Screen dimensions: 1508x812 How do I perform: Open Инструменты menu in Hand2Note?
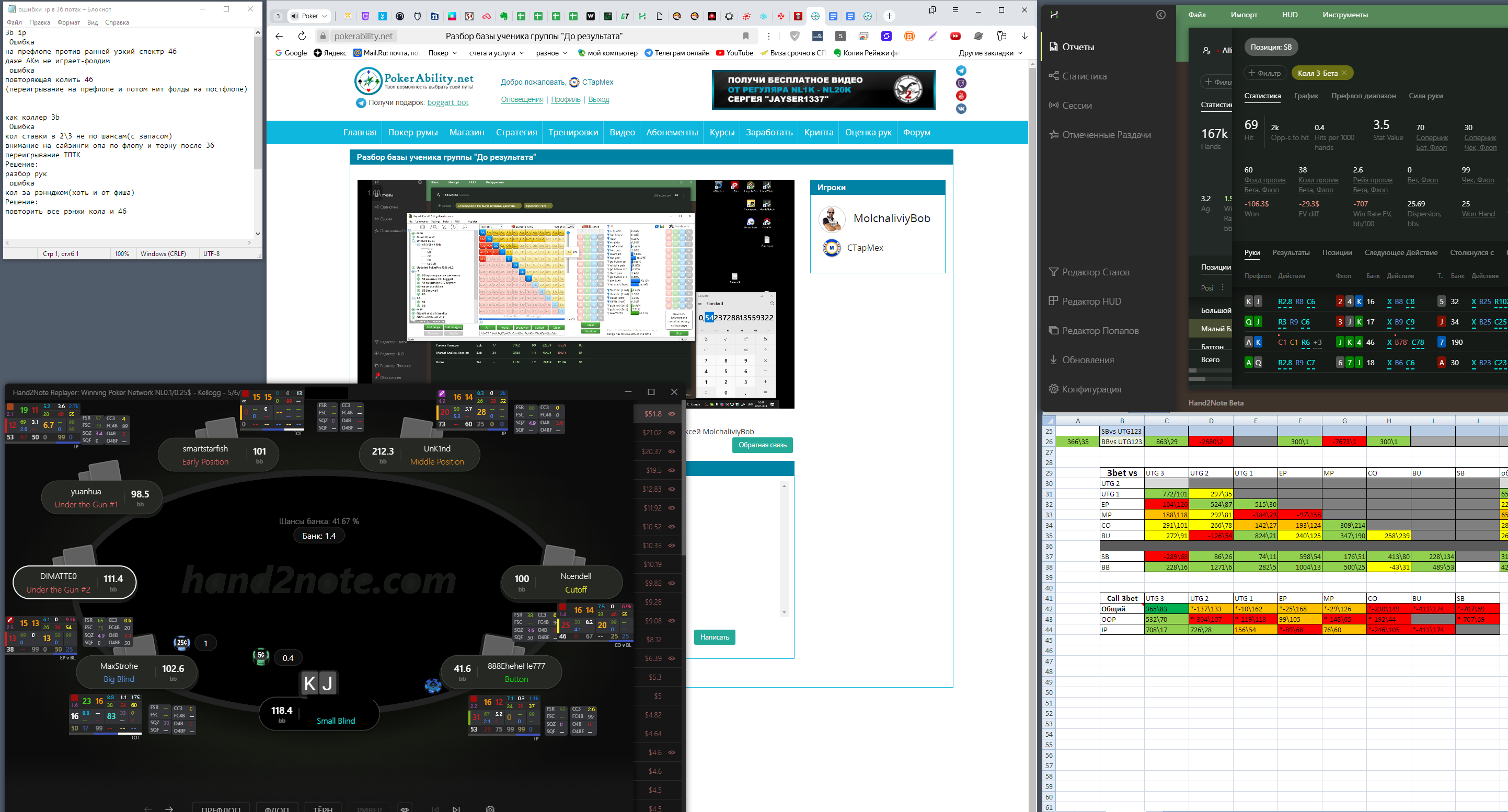point(1345,15)
